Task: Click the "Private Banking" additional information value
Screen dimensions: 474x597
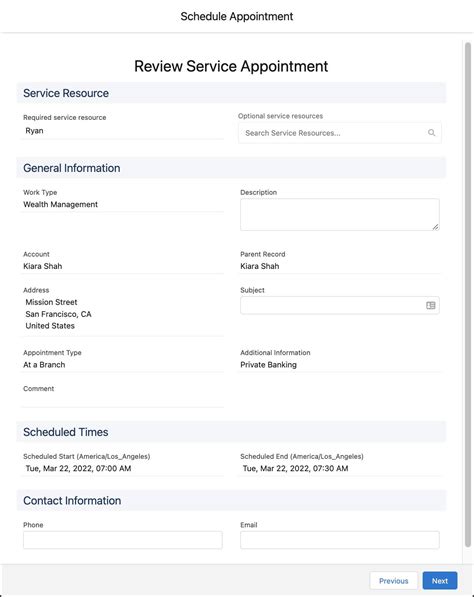Action: click(268, 365)
